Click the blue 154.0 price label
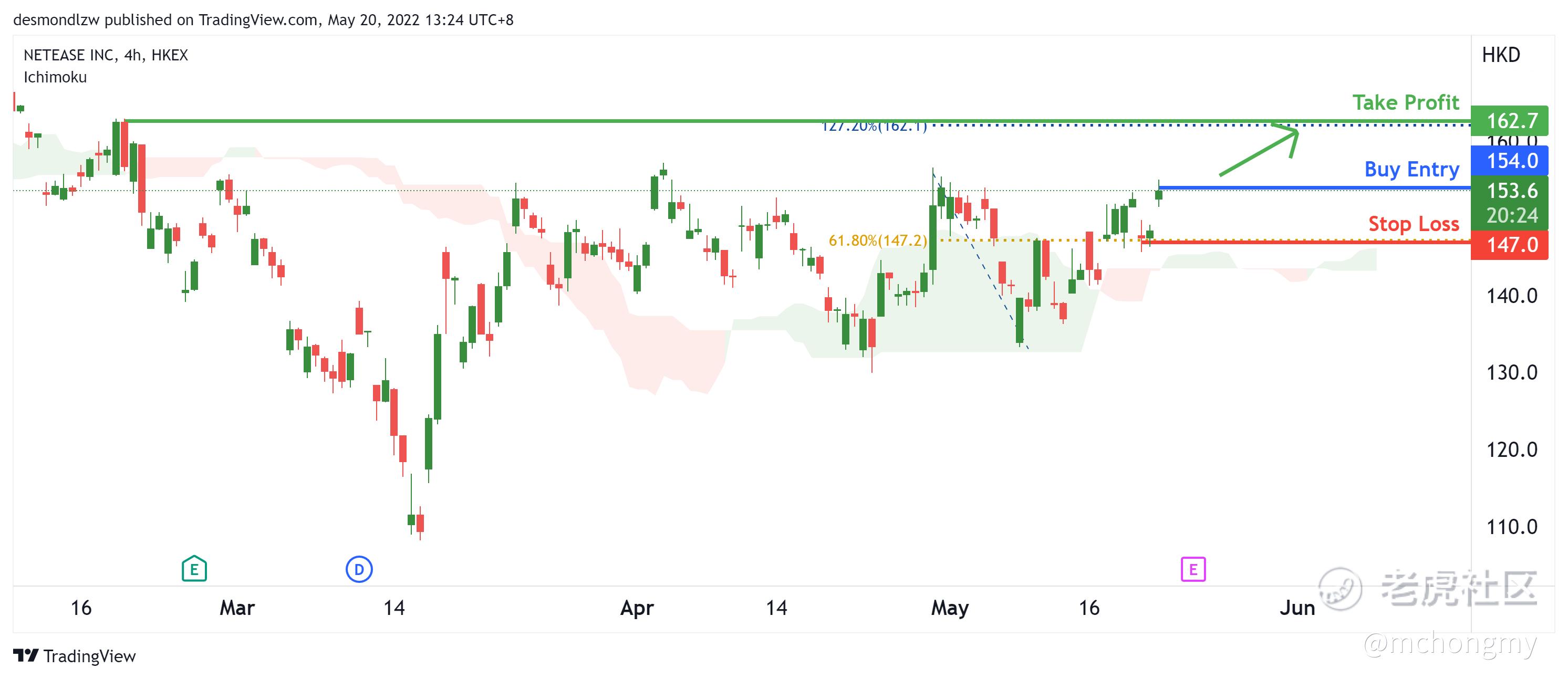1568x679 pixels. point(1511,161)
